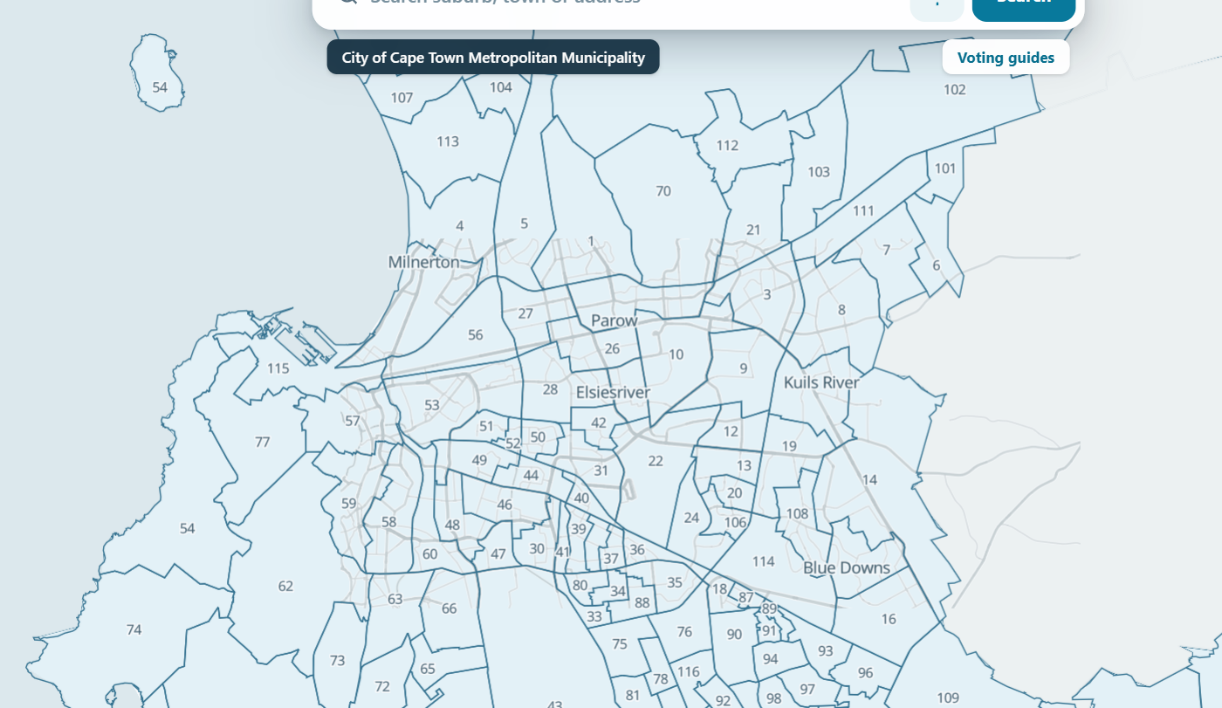Select ward 101 on the map
This screenshot has width=1222, height=708.
click(x=945, y=168)
